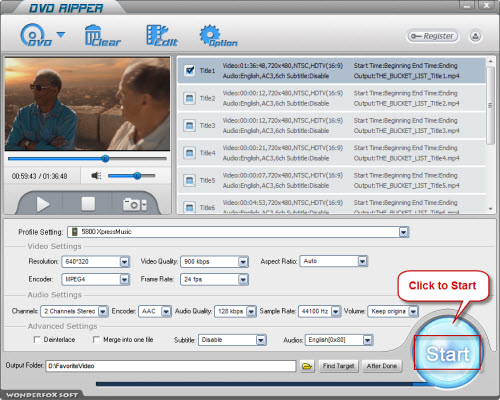The image size is (500, 400).
Task: Check the Title6 checkbox
Action: 189,207
